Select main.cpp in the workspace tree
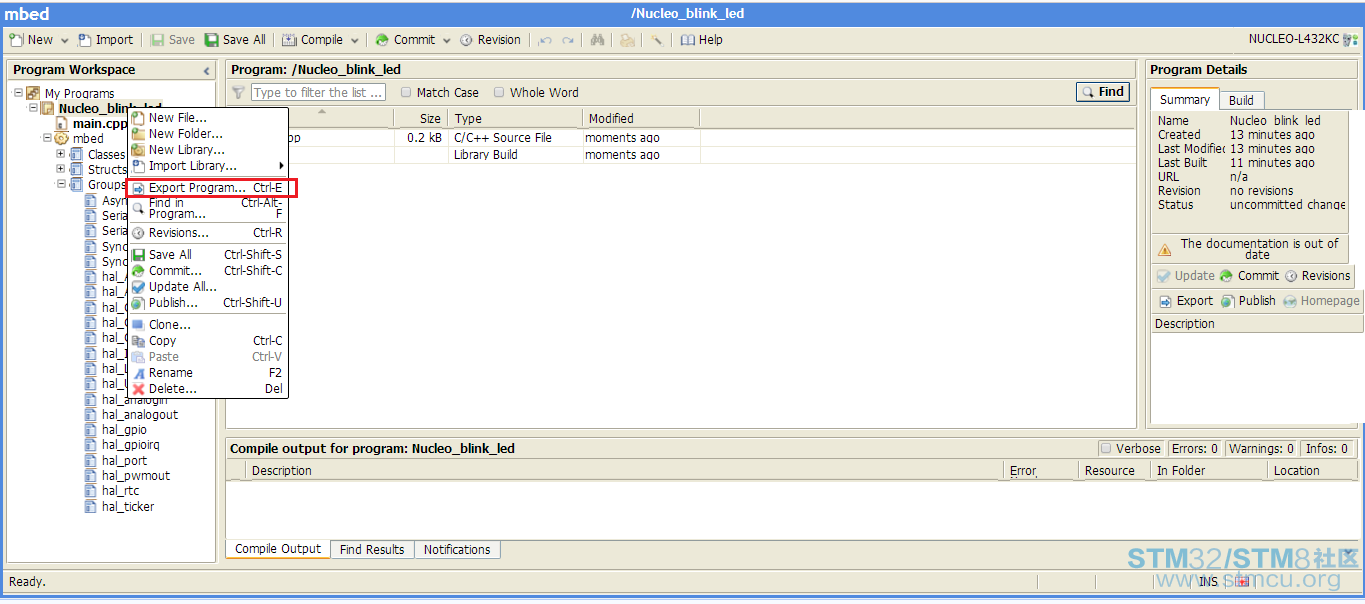The height and width of the screenshot is (604, 1365). point(100,124)
